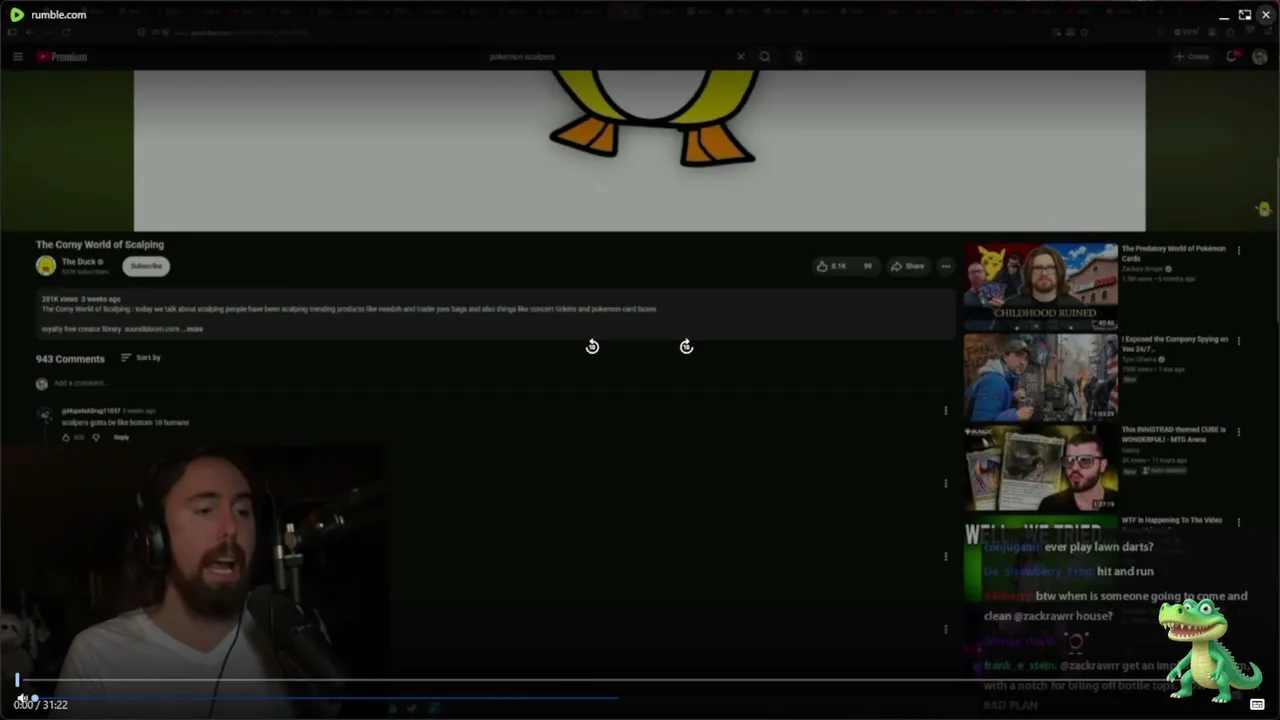Run search with the magnifier icon
The height and width of the screenshot is (720, 1280).
[765, 57]
